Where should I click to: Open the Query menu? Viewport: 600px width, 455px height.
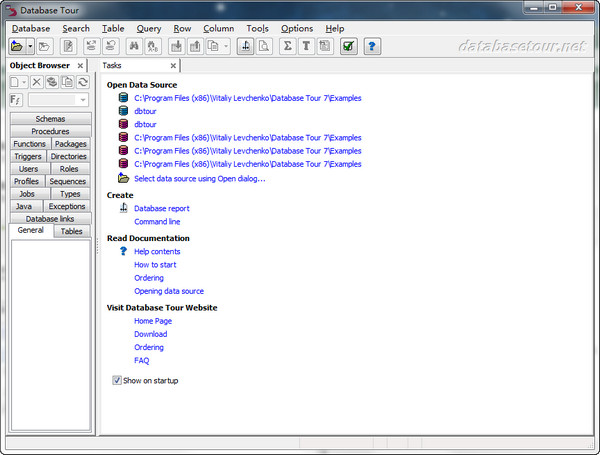[149, 29]
